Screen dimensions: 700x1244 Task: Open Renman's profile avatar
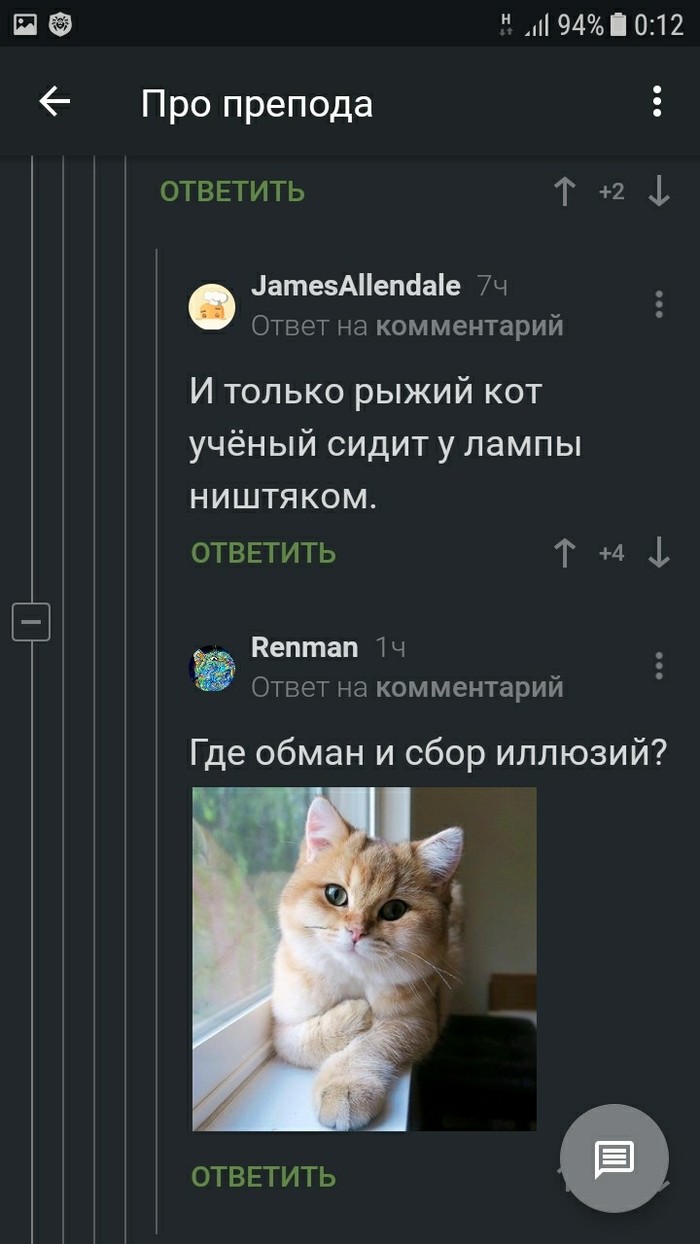pyautogui.click(x=212, y=668)
